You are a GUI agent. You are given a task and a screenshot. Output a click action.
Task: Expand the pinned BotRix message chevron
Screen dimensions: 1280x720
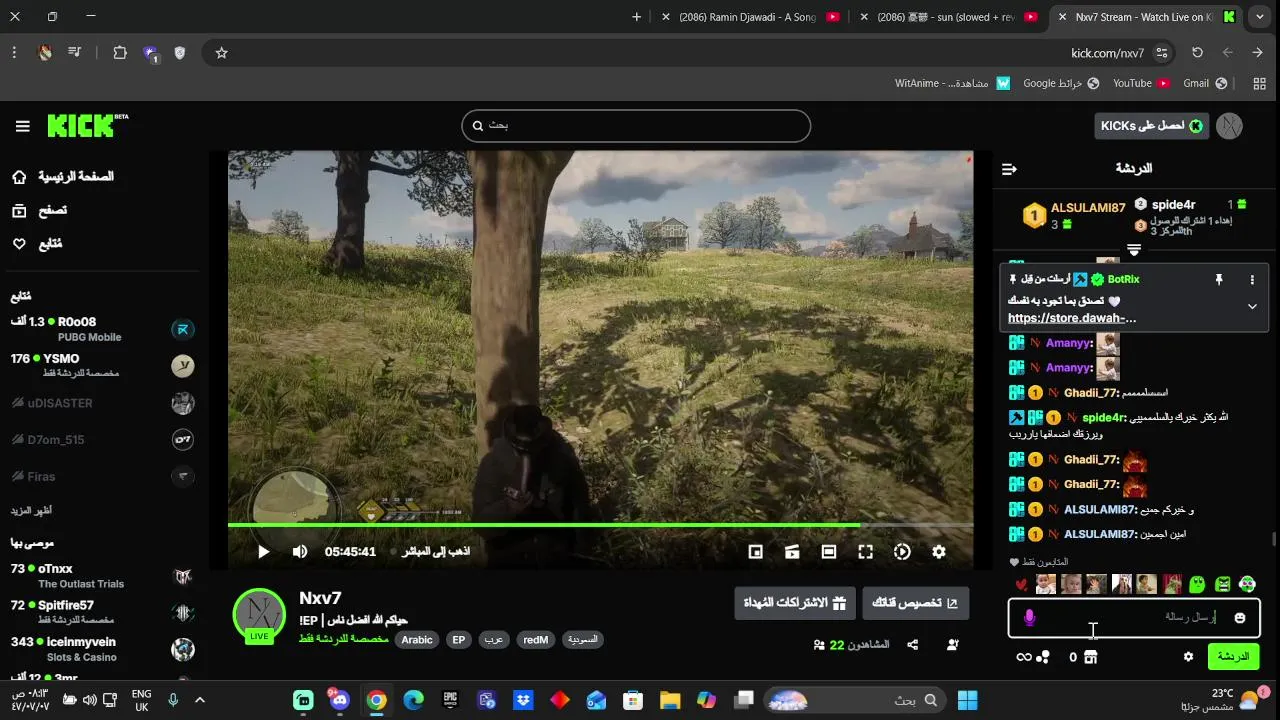click(1252, 307)
